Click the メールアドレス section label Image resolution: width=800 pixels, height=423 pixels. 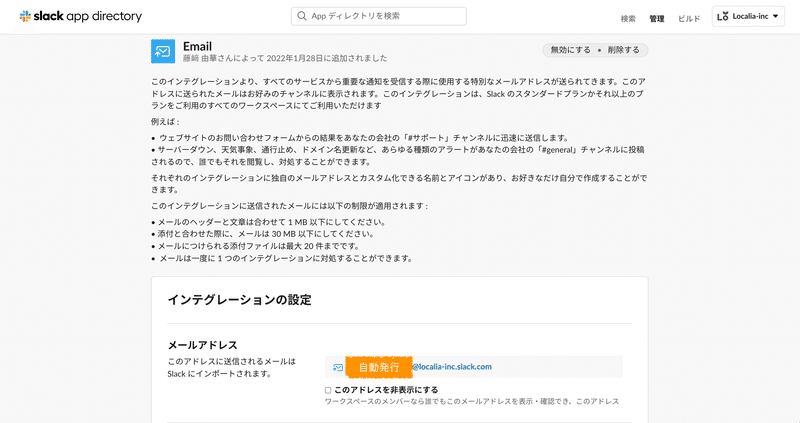click(x=203, y=345)
